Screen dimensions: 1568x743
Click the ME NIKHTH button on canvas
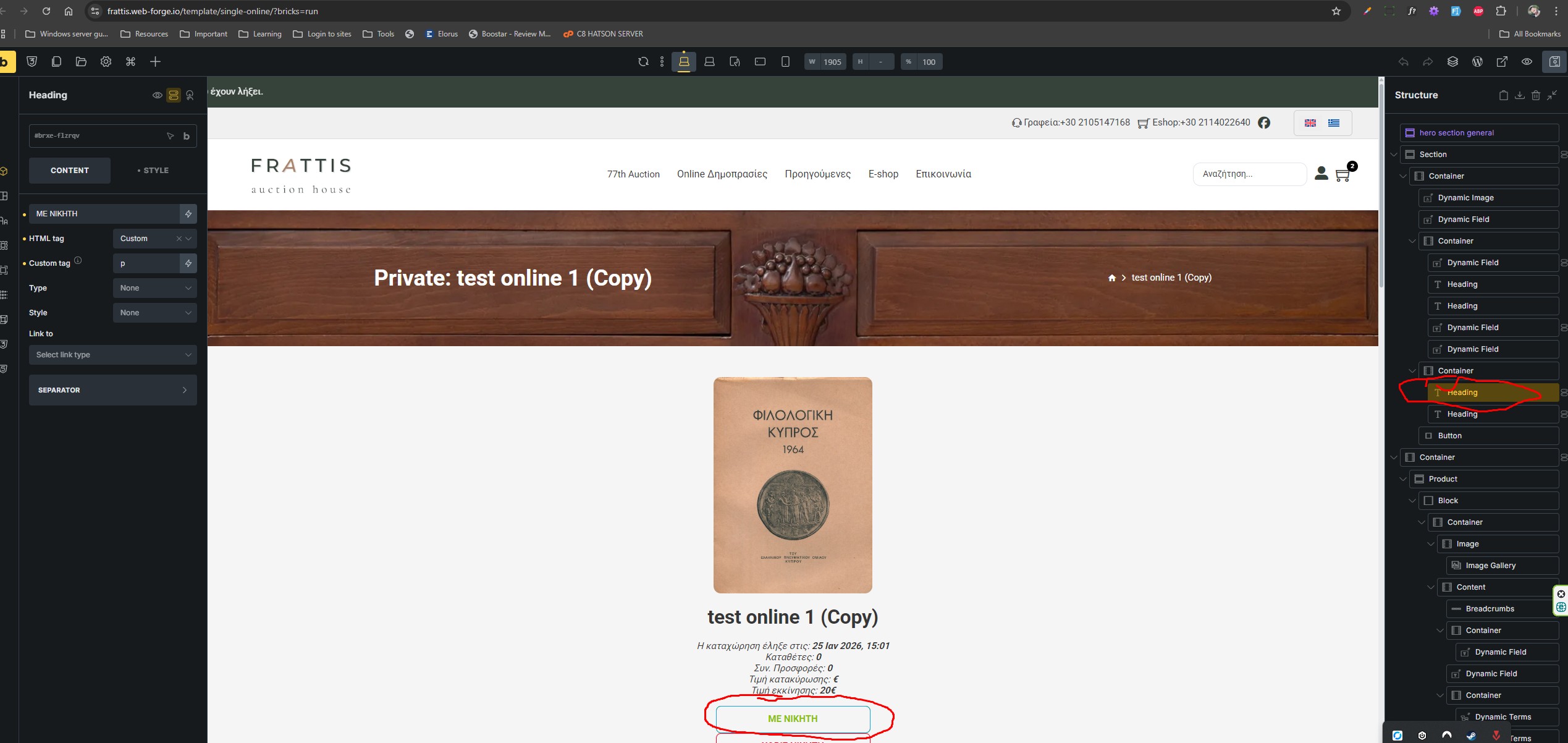pyautogui.click(x=792, y=718)
